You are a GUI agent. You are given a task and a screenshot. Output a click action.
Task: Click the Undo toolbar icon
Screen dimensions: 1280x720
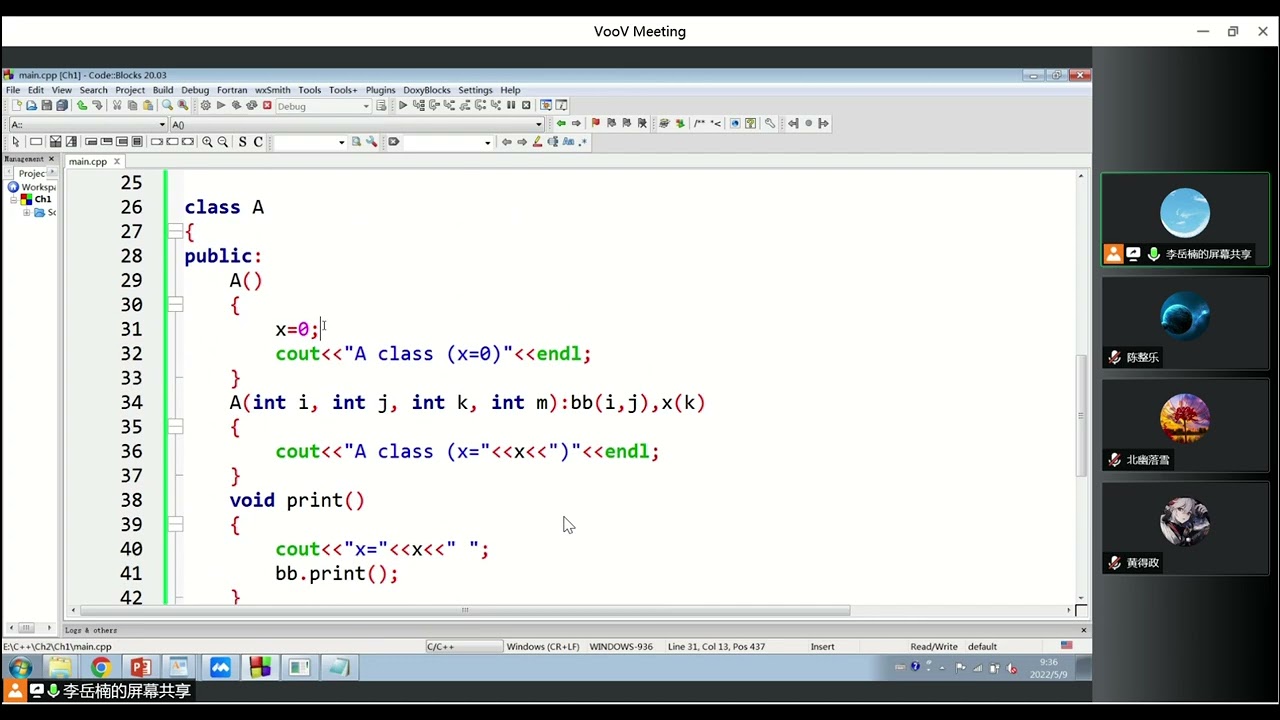click(82, 105)
